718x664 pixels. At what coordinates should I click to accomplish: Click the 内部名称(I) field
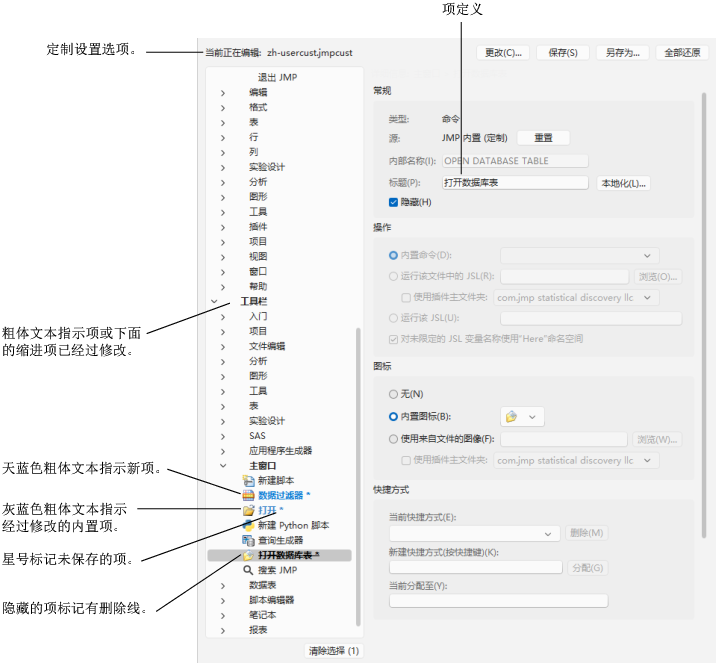coord(515,161)
